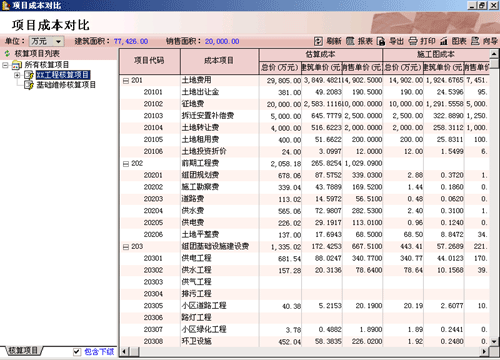Click the vertical scrollbar down arrow
The width and height of the screenshot is (500, 360).
click(x=494, y=341)
